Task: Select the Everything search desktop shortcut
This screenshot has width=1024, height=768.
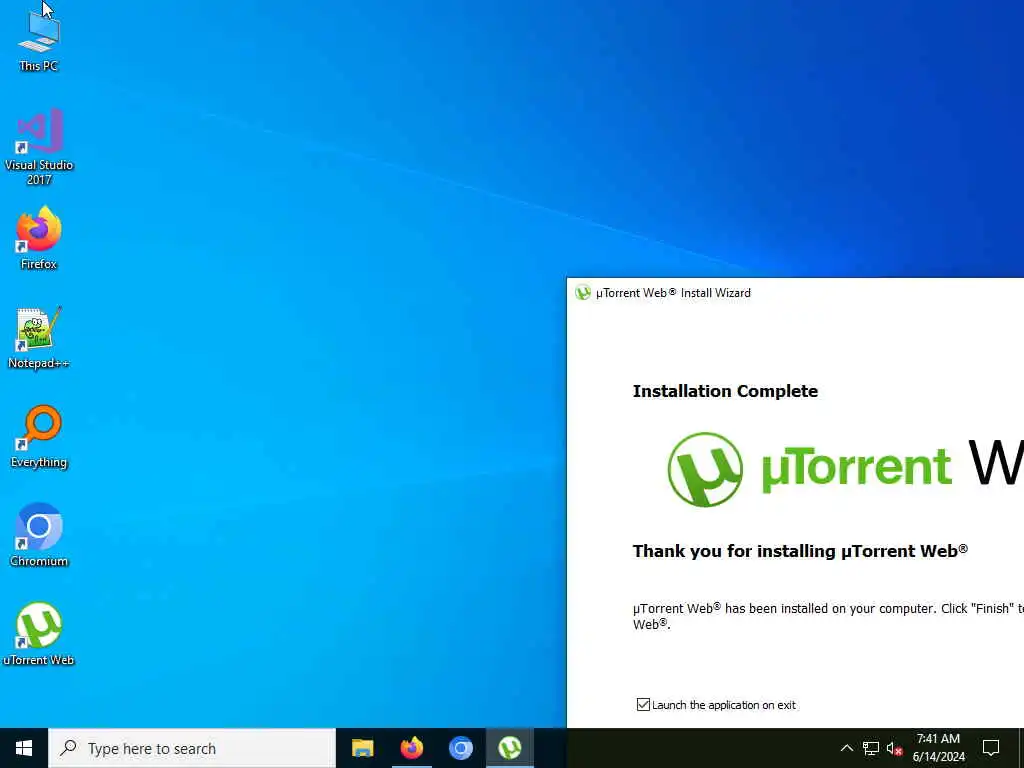Action: point(39,437)
